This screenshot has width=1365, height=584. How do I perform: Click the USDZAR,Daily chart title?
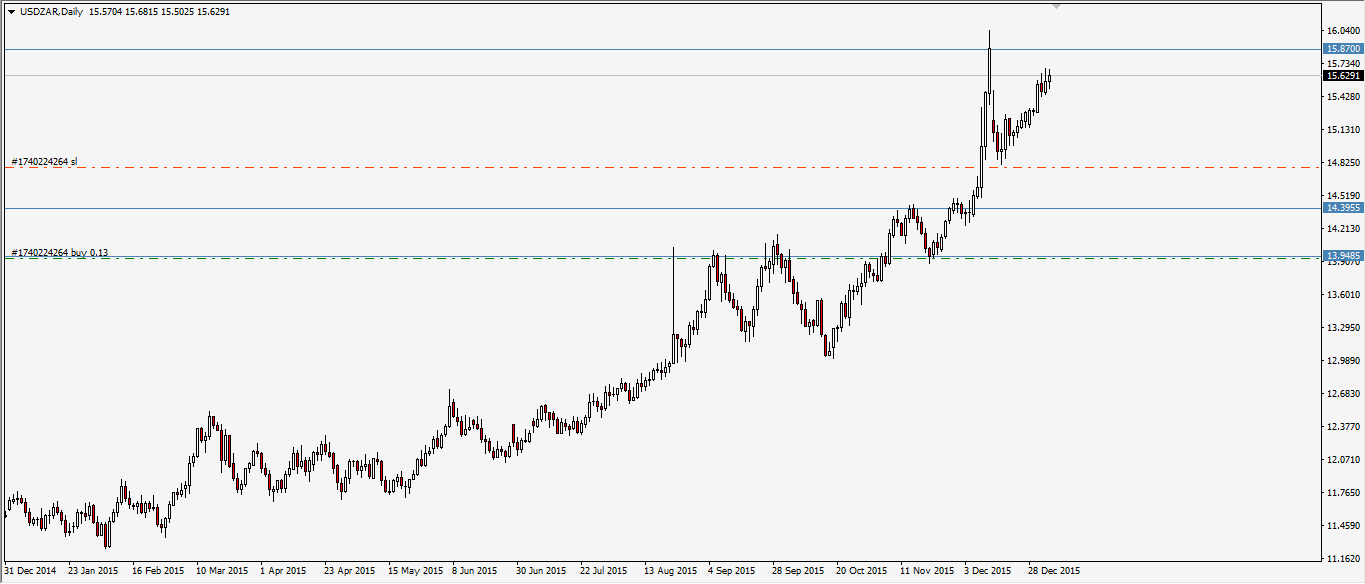point(51,11)
